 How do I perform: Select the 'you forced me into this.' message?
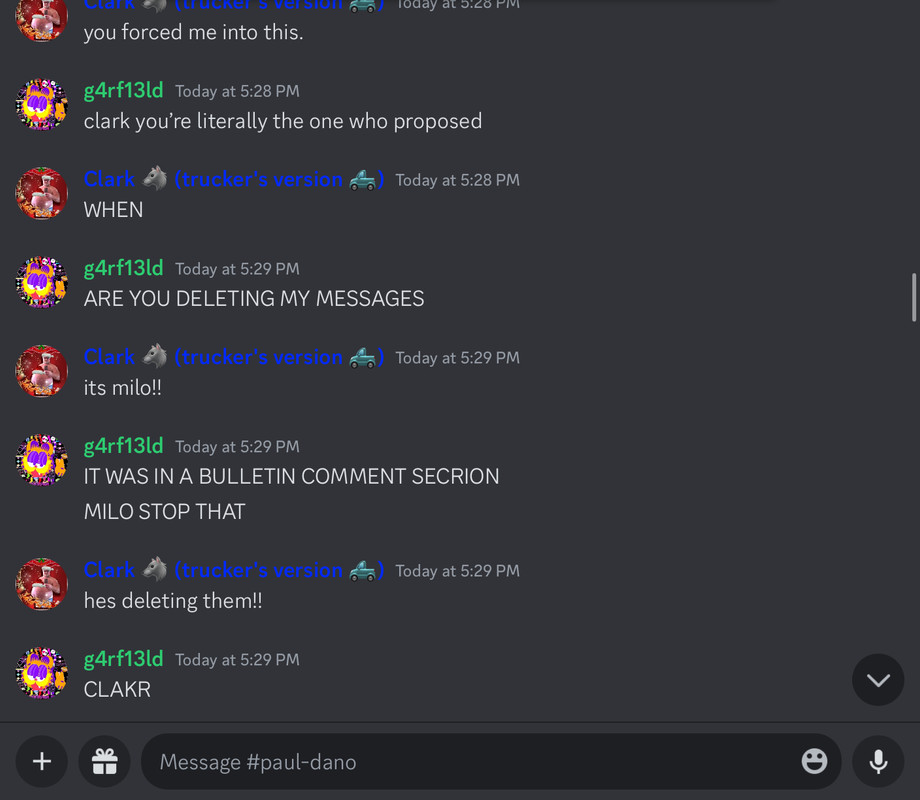coord(194,32)
